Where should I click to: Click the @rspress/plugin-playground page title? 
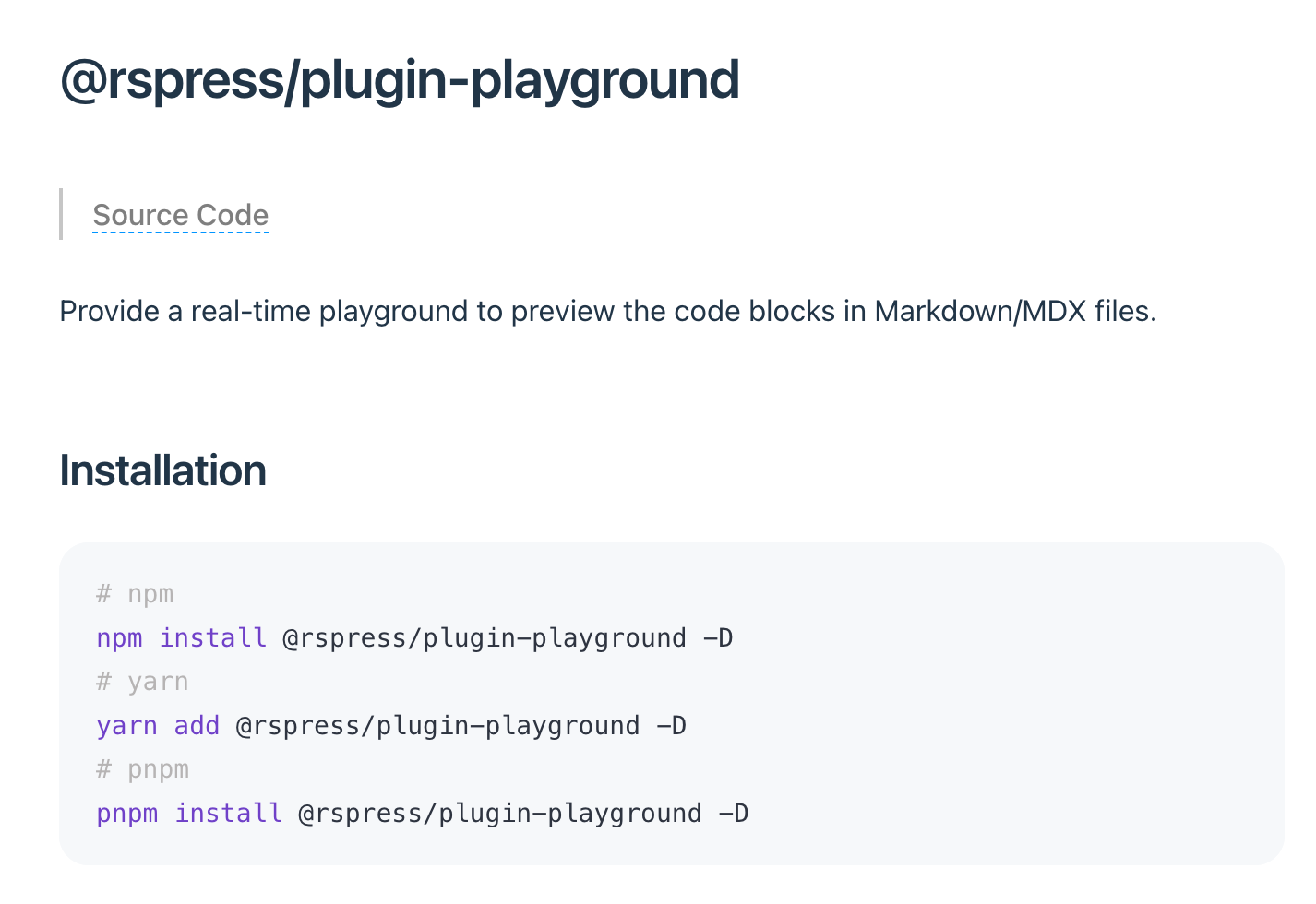pyautogui.click(x=399, y=80)
